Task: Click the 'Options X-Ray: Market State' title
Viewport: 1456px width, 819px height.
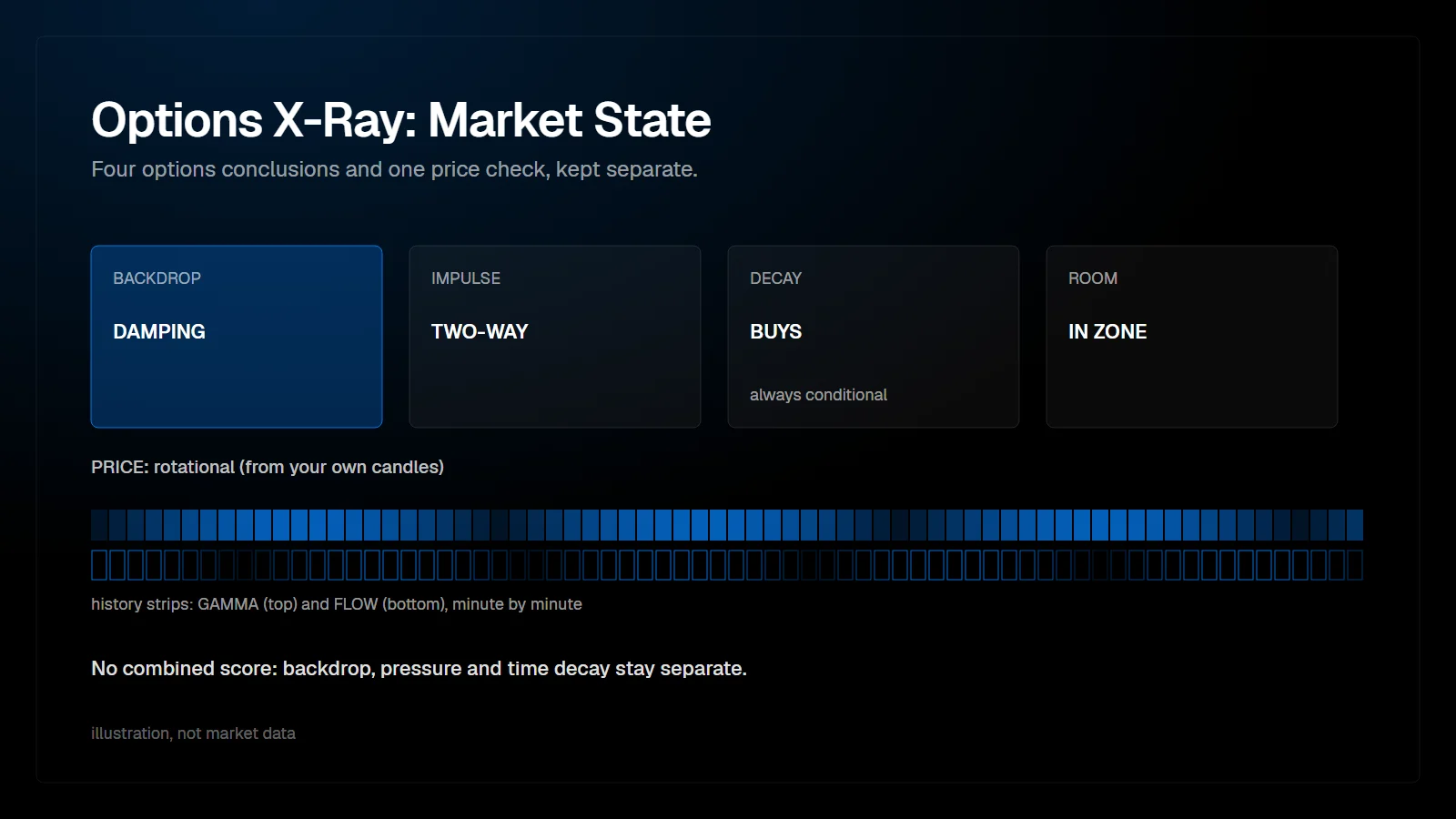Action: pyautogui.click(x=401, y=120)
